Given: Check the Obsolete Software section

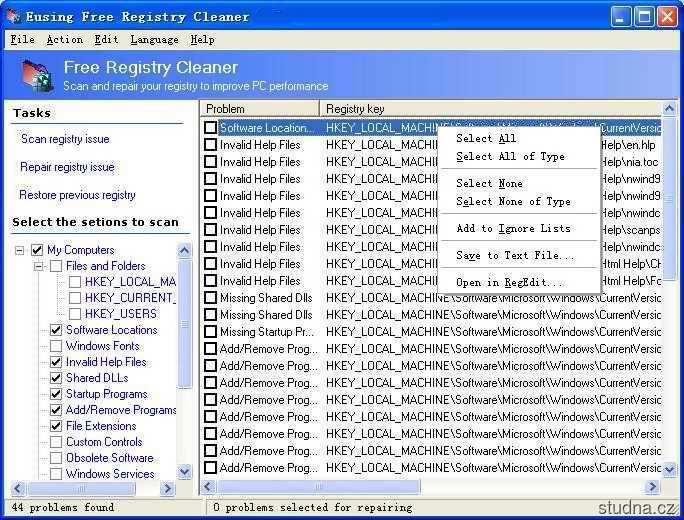Looking at the screenshot, I should coord(56,458).
